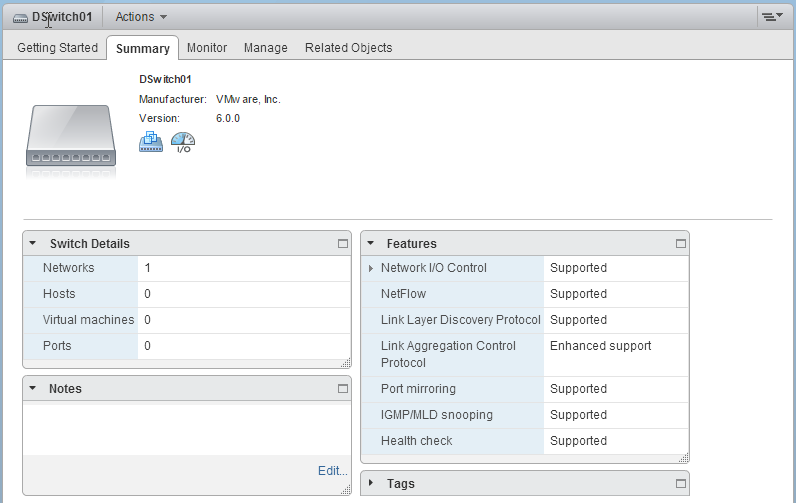The height and width of the screenshot is (503, 796).
Task: Collapse the Switch Details section
Action: tap(33, 243)
